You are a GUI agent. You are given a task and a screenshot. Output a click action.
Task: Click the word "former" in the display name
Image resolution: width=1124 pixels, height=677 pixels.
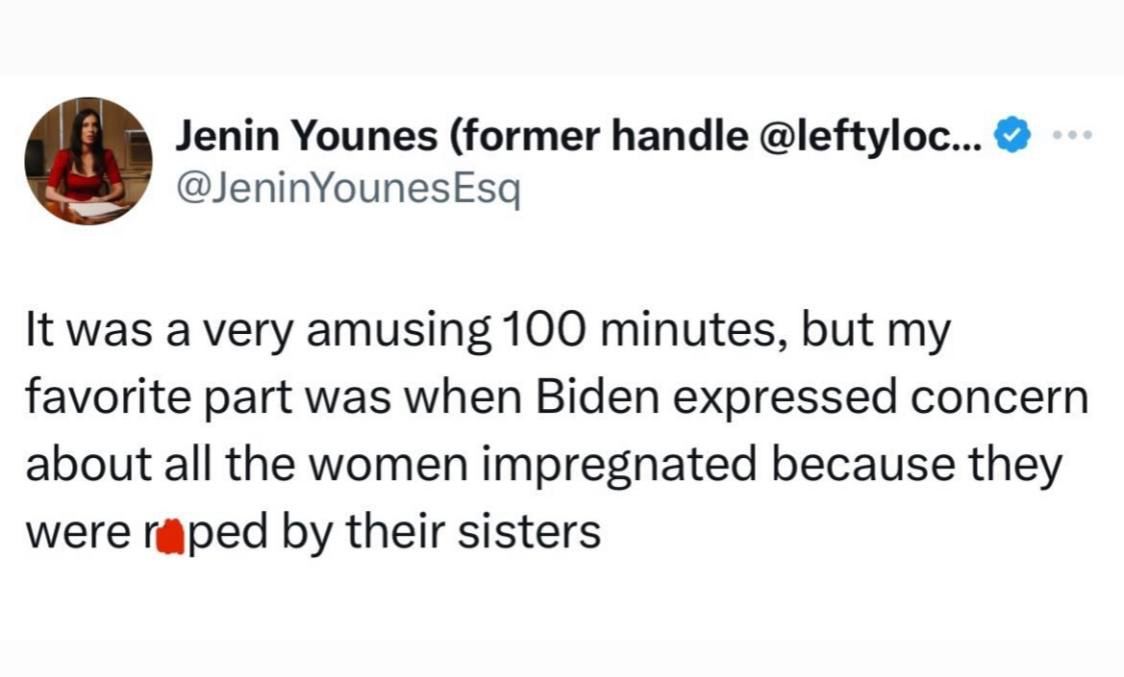coord(523,135)
